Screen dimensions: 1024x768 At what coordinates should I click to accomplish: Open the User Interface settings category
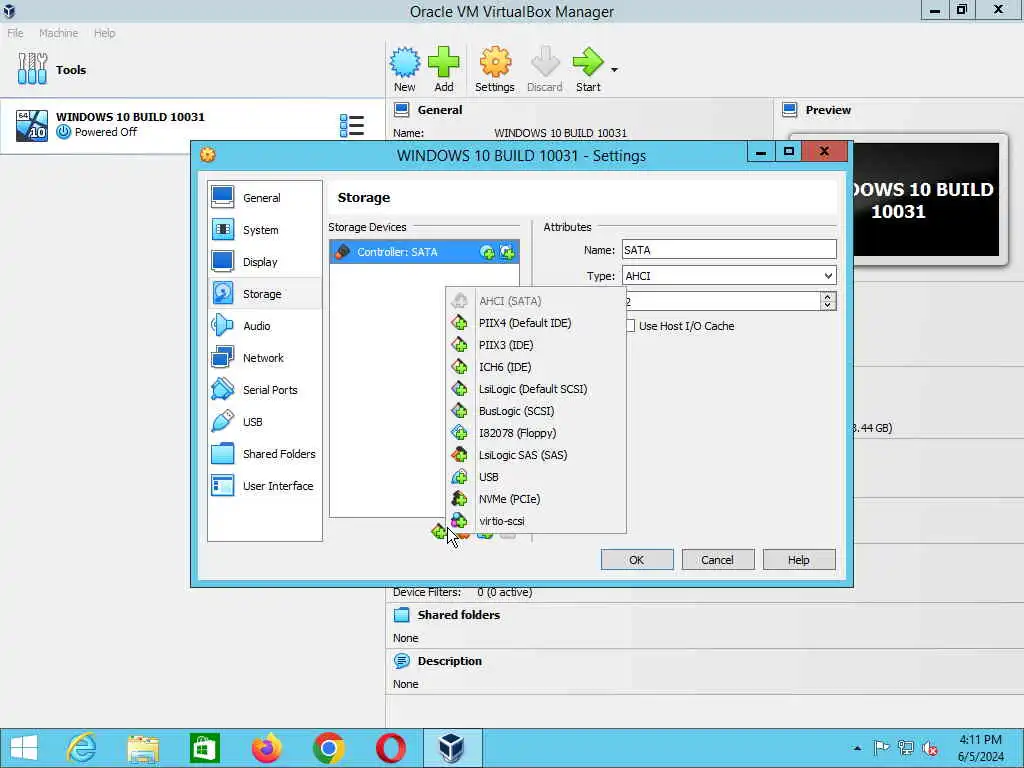pos(264,486)
